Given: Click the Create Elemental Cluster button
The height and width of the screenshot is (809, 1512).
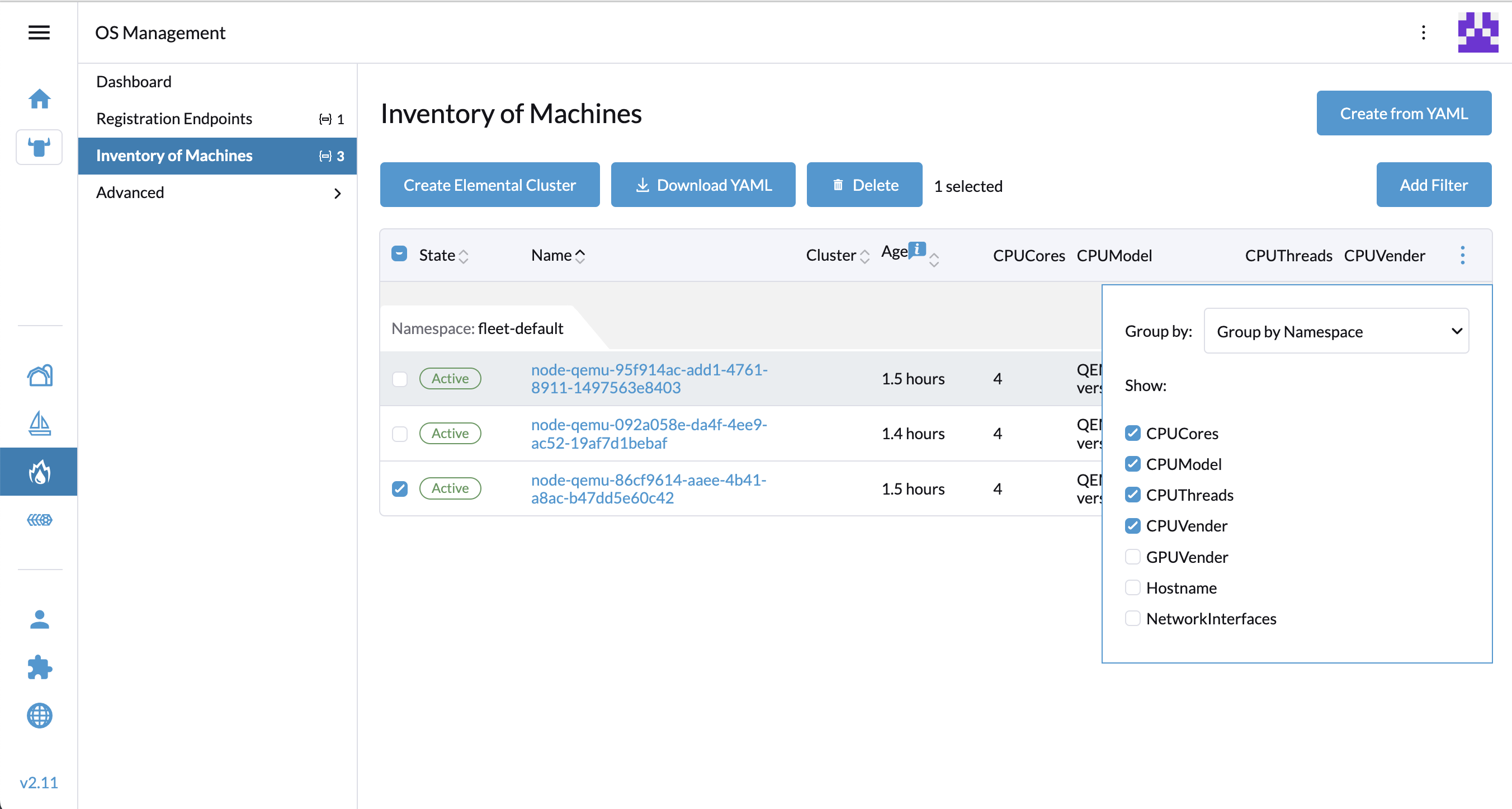Looking at the screenshot, I should [489, 185].
